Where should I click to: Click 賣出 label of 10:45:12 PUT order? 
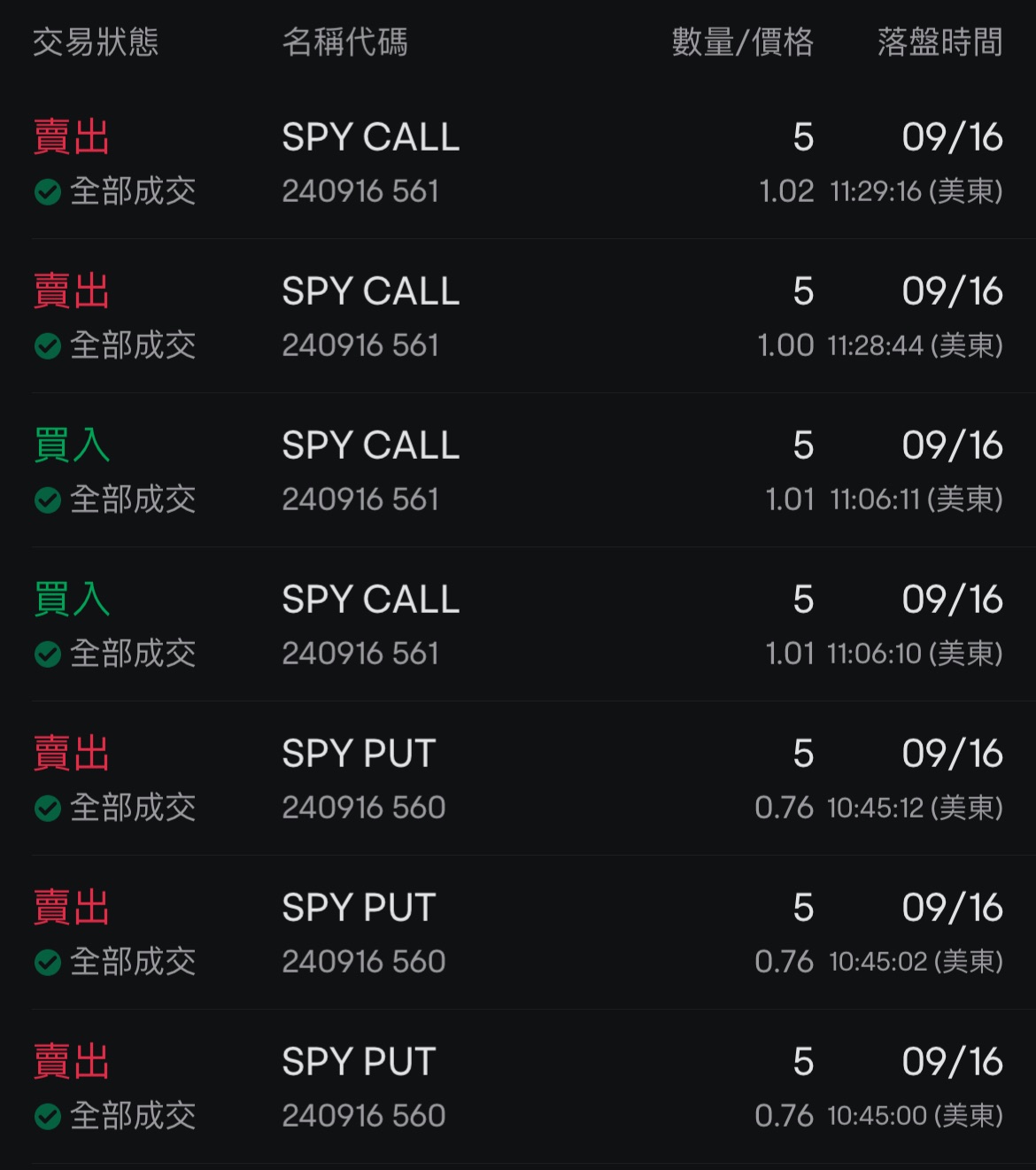pos(72,754)
